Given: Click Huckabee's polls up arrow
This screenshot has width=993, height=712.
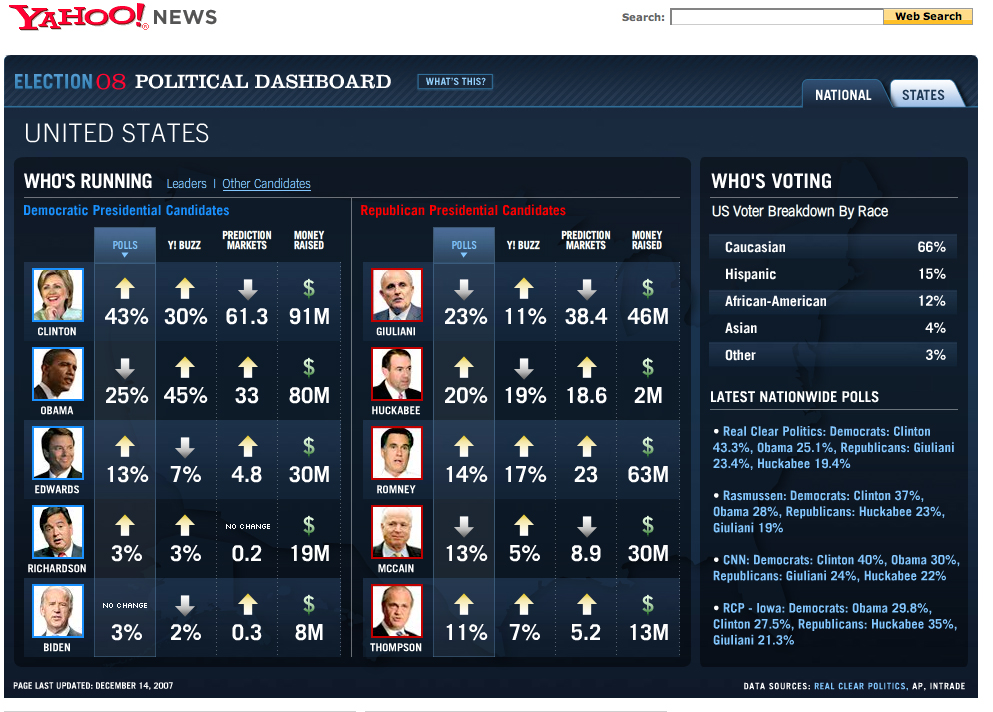Looking at the screenshot, I should (x=464, y=368).
